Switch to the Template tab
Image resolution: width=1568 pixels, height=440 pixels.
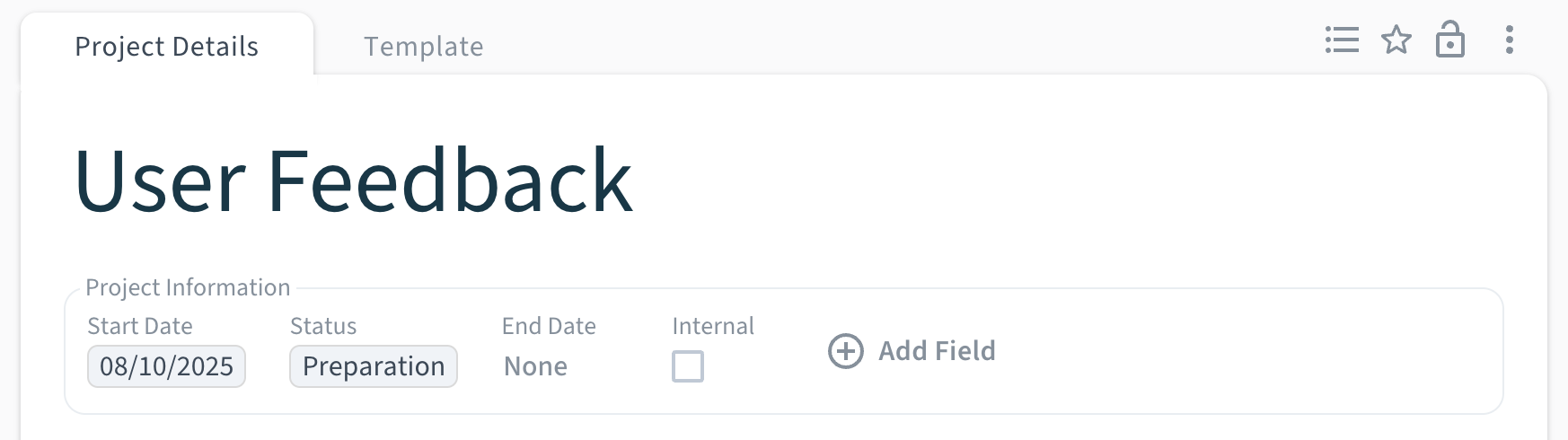click(423, 47)
